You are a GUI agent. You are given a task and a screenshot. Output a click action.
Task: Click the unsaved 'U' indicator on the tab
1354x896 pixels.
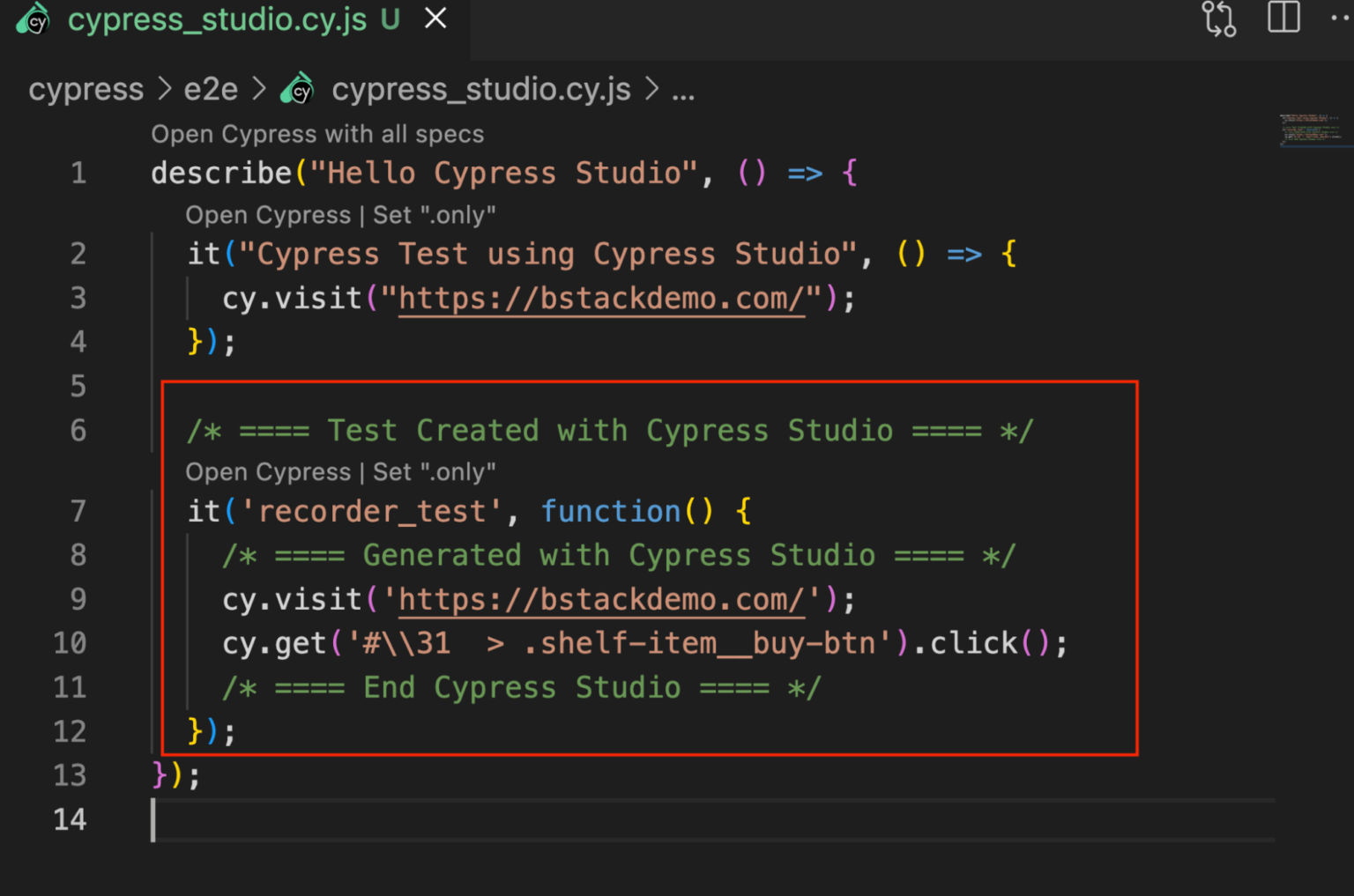[391, 18]
